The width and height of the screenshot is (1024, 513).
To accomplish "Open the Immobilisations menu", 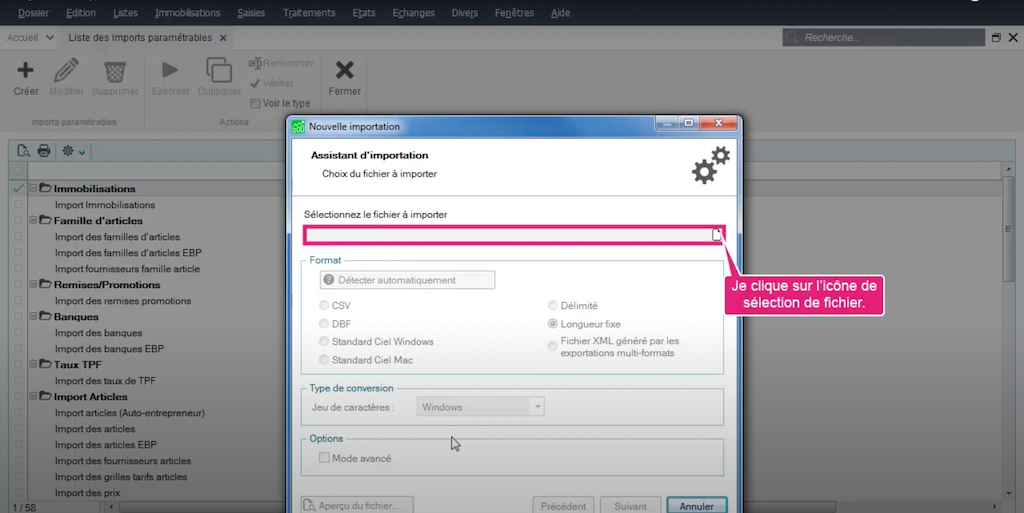I will [x=187, y=12].
